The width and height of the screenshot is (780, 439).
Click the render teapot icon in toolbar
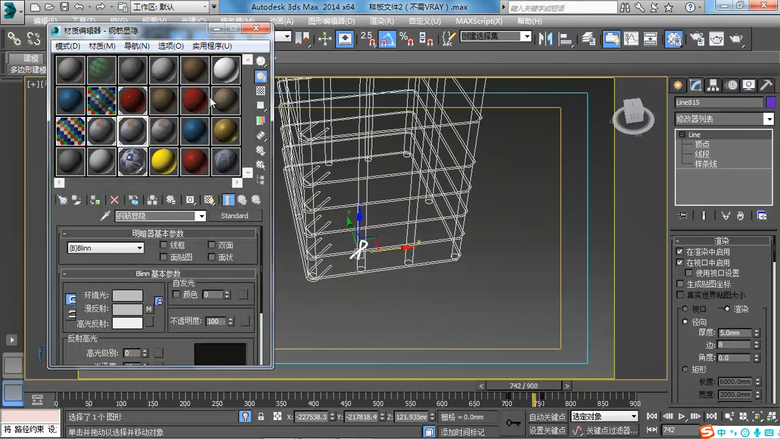(737, 38)
